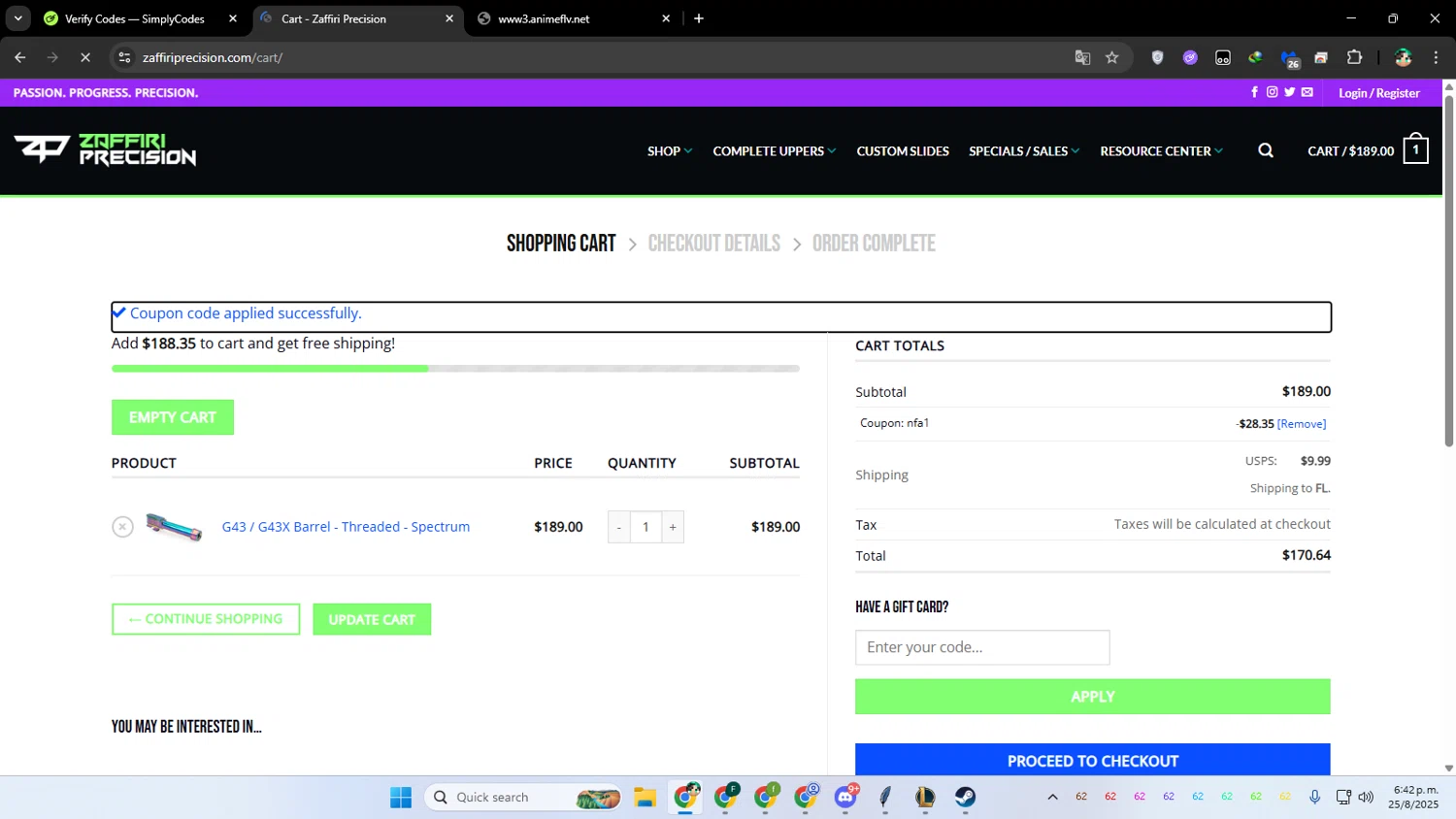
Task: Click UPDATE CART button
Action: [x=372, y=619]
